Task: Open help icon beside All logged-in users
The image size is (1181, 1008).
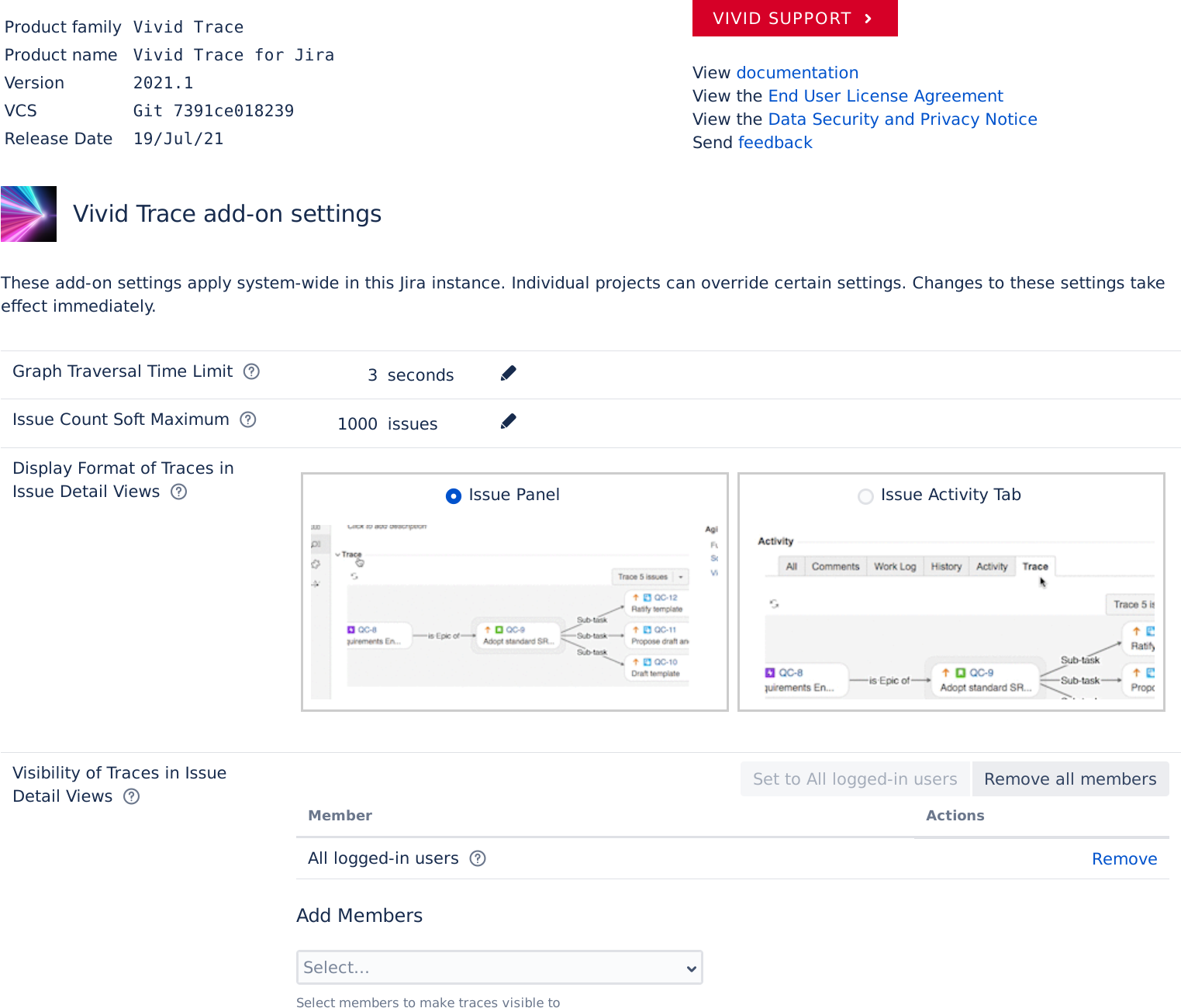Action: point(478,858)
